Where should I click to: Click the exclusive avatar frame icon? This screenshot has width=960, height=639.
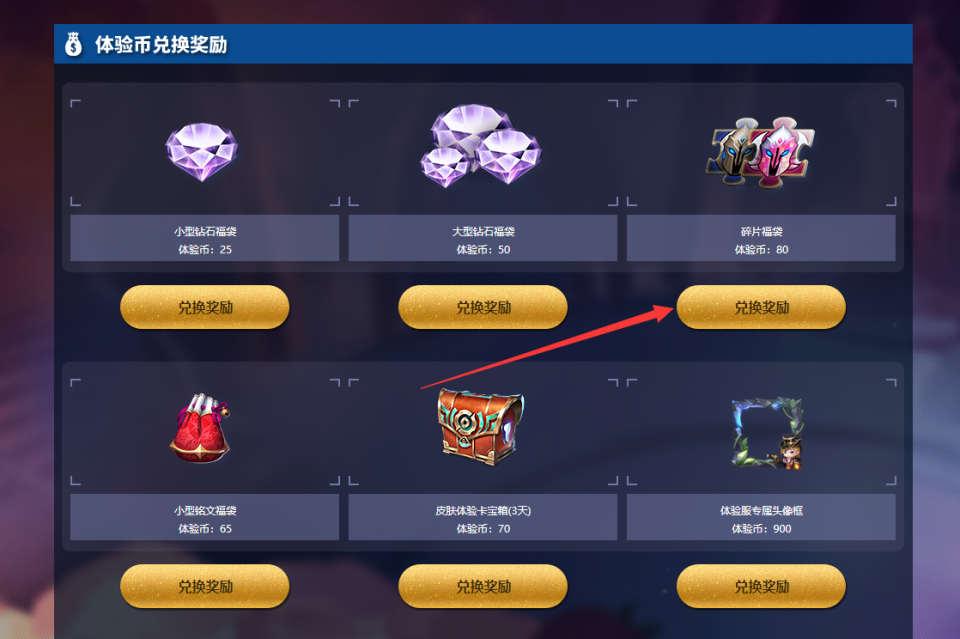click(x=767, y=433)
